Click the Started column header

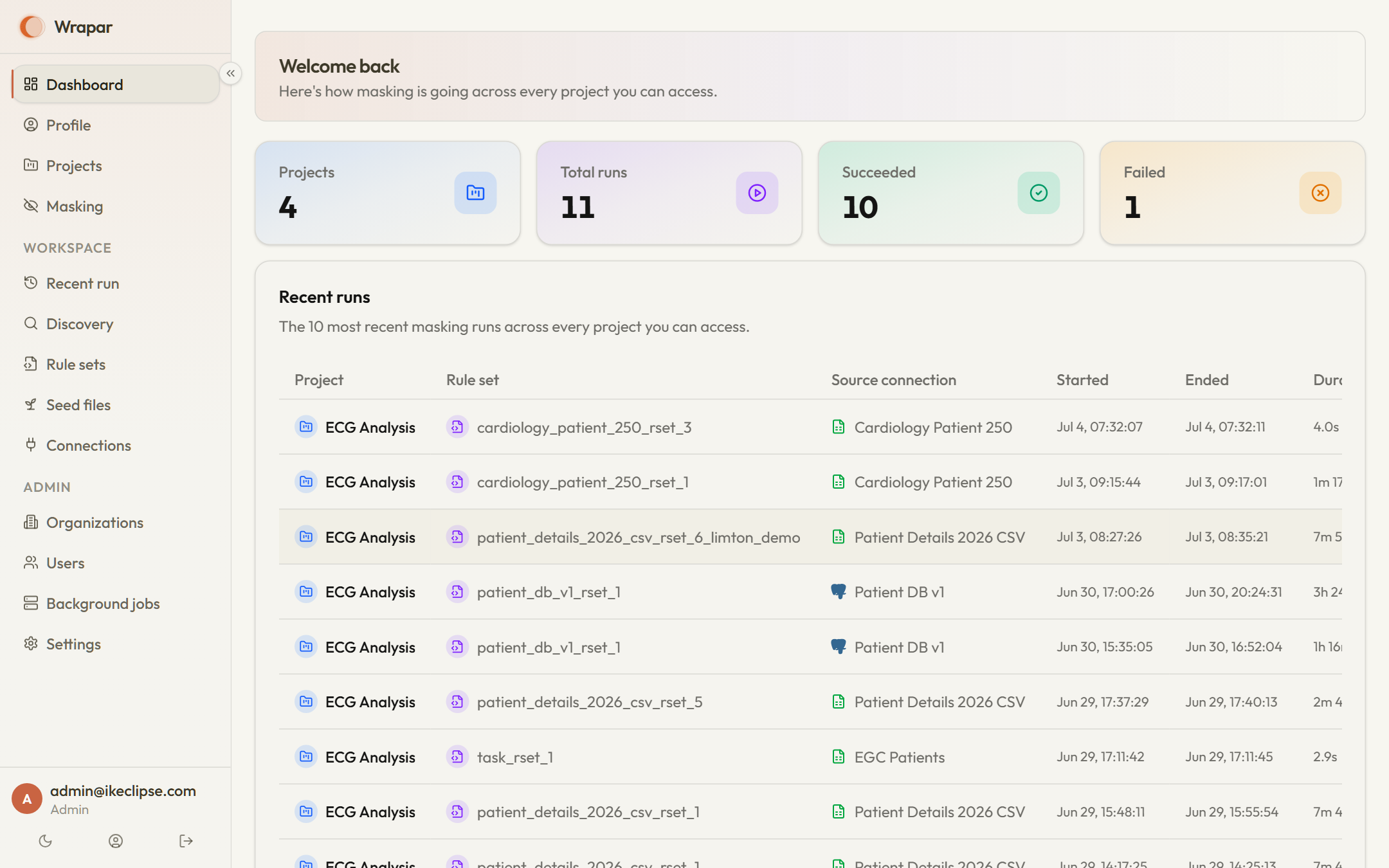(x=1082, y=380)
